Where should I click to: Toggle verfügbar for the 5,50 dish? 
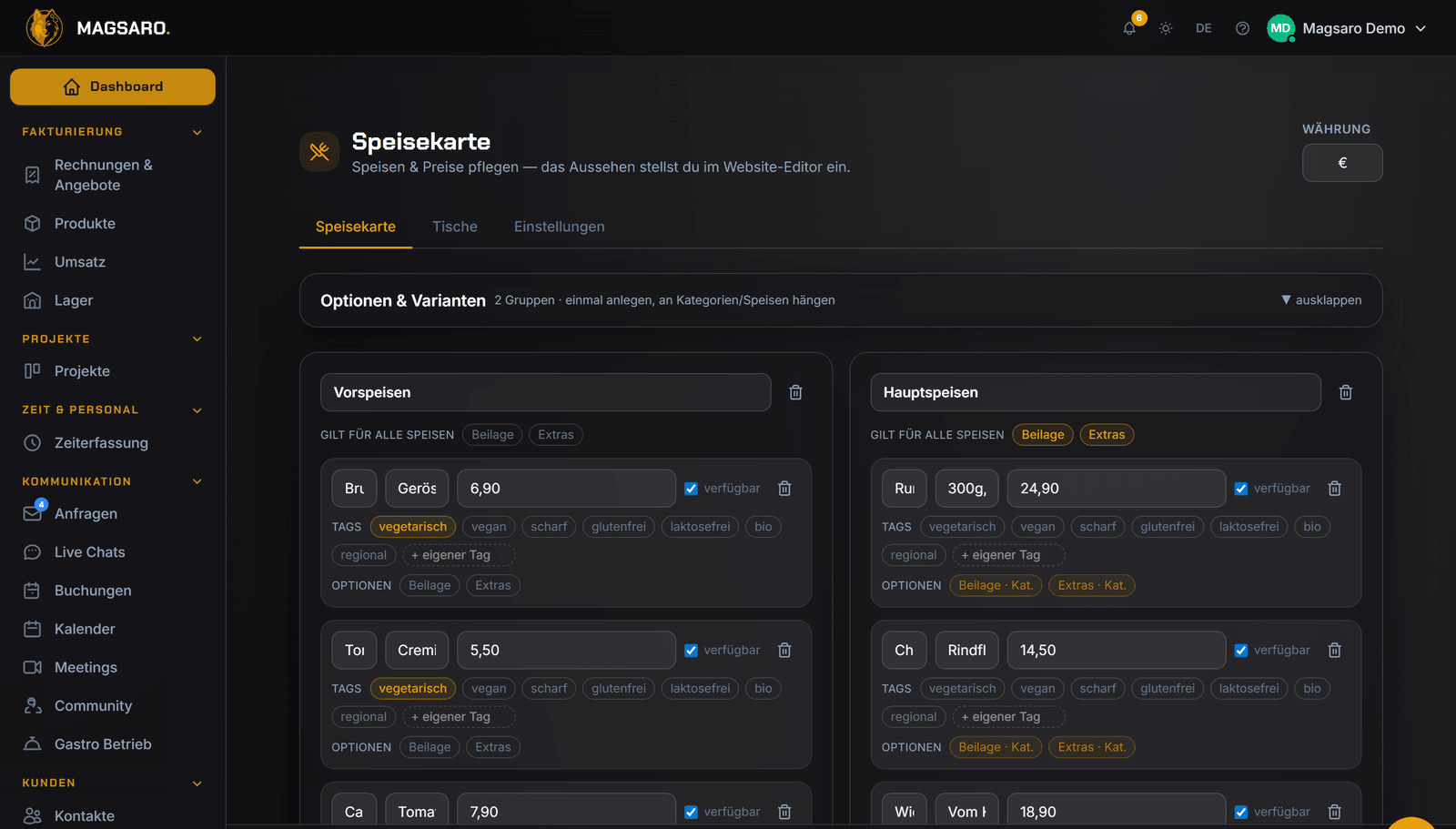[x=692, y=651]
